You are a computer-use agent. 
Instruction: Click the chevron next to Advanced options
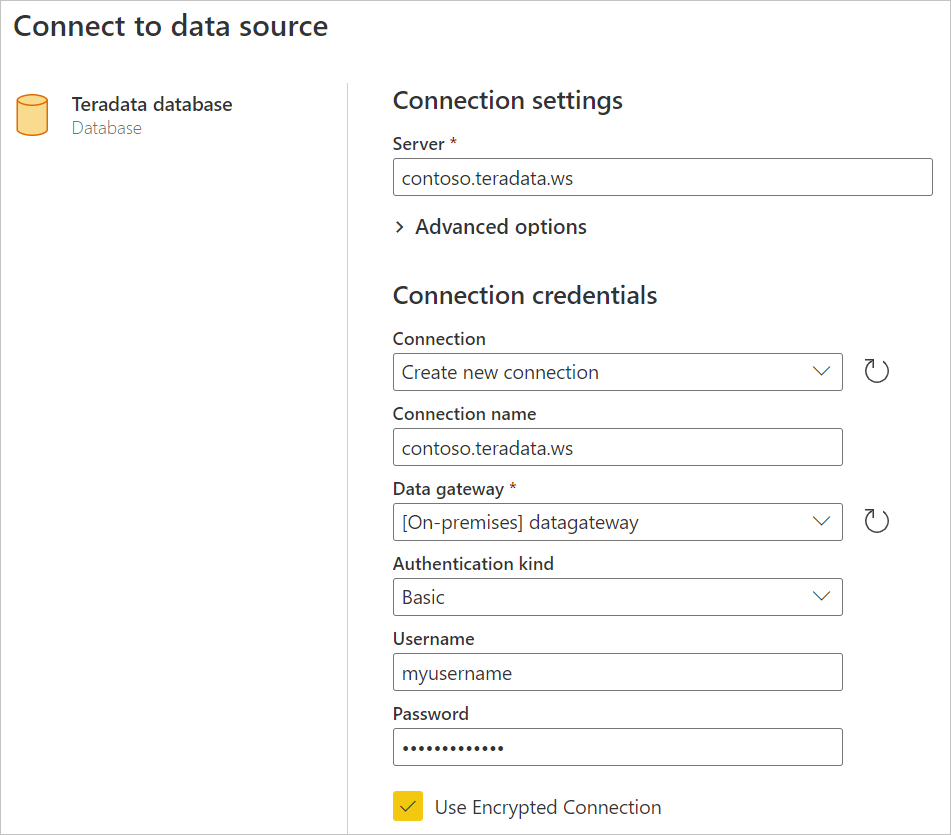coord(399,227)
